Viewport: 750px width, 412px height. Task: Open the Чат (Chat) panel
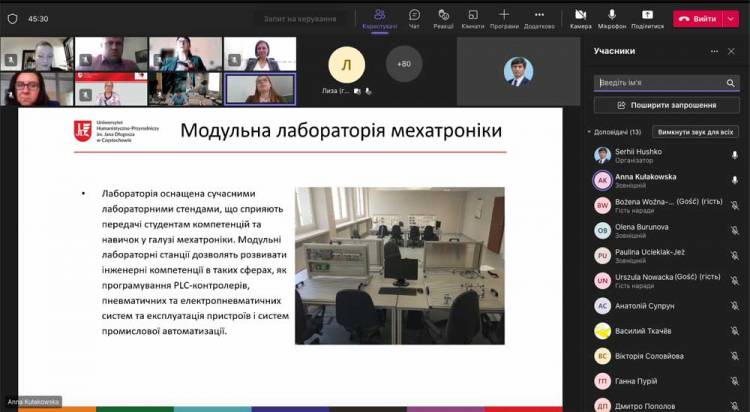pyautogui.click(x=414, y=18)
